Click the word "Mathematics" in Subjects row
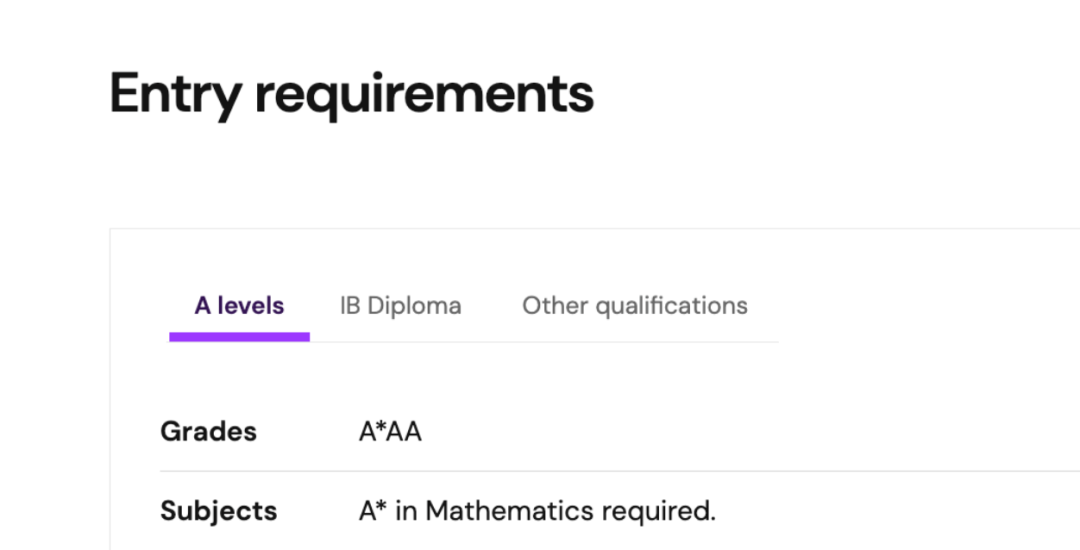 pos(510,511)
